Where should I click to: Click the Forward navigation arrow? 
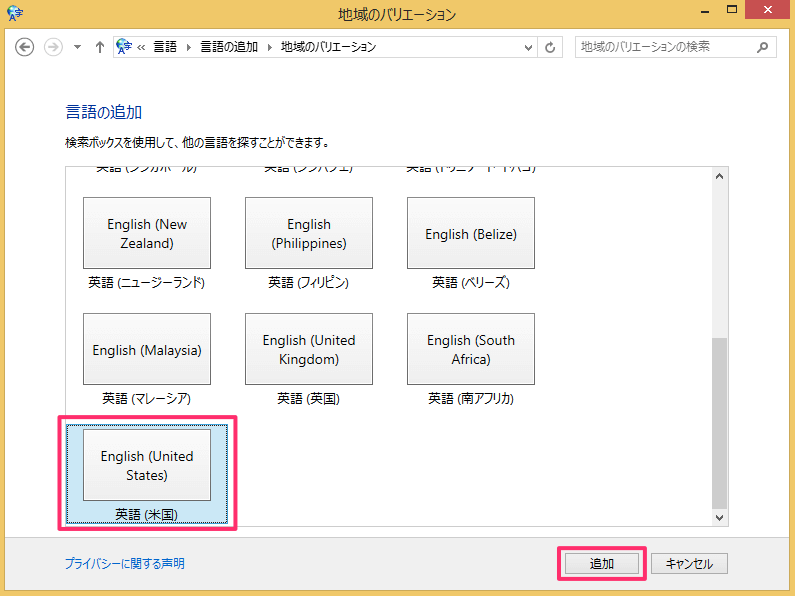(x=53, y=47)
